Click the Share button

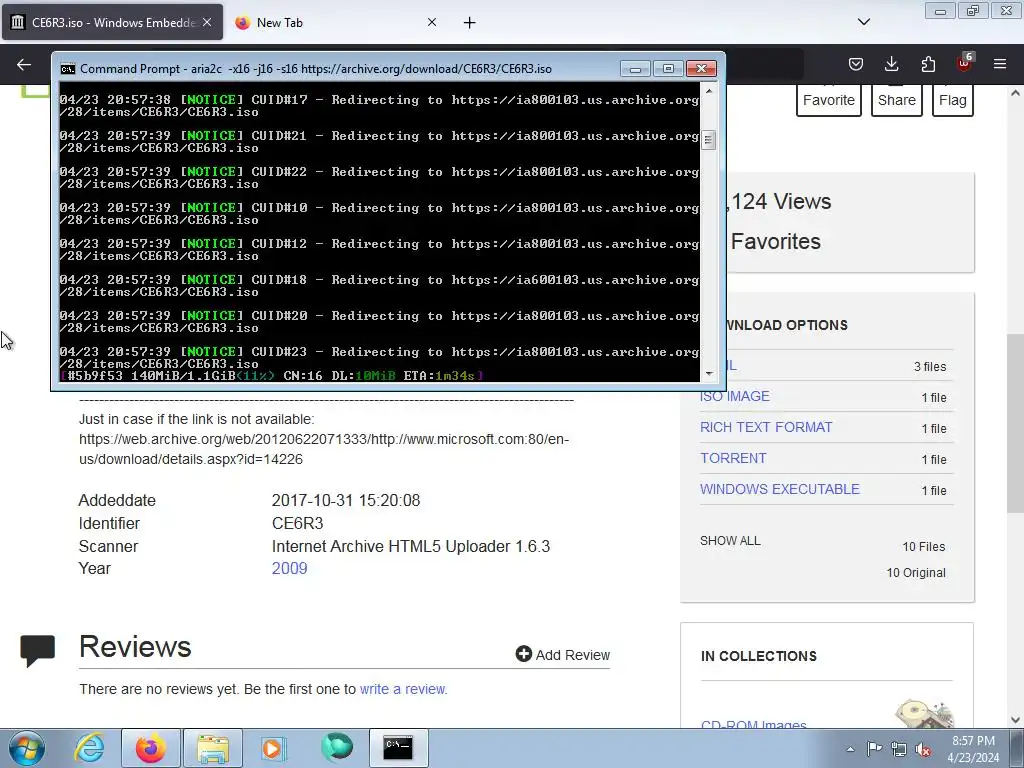pos(897,100)
